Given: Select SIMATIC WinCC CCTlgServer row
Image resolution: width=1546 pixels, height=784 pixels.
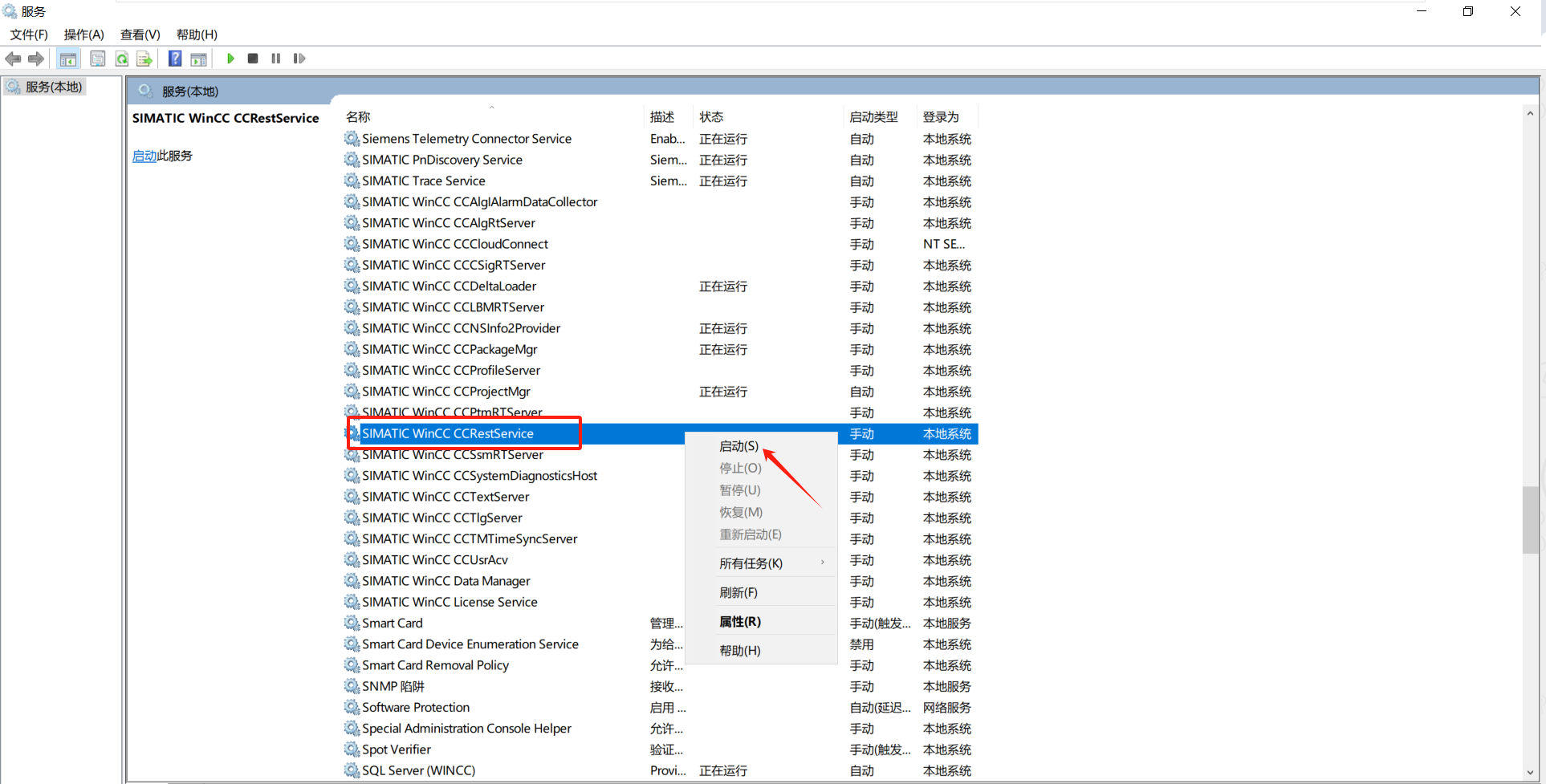Looking at the screenshot, I should tap(661, 518).
